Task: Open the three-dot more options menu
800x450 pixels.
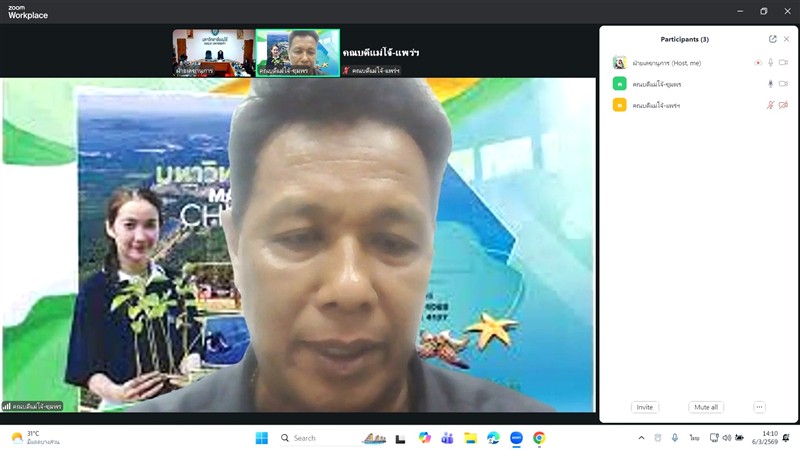Action: click(759, 407)
